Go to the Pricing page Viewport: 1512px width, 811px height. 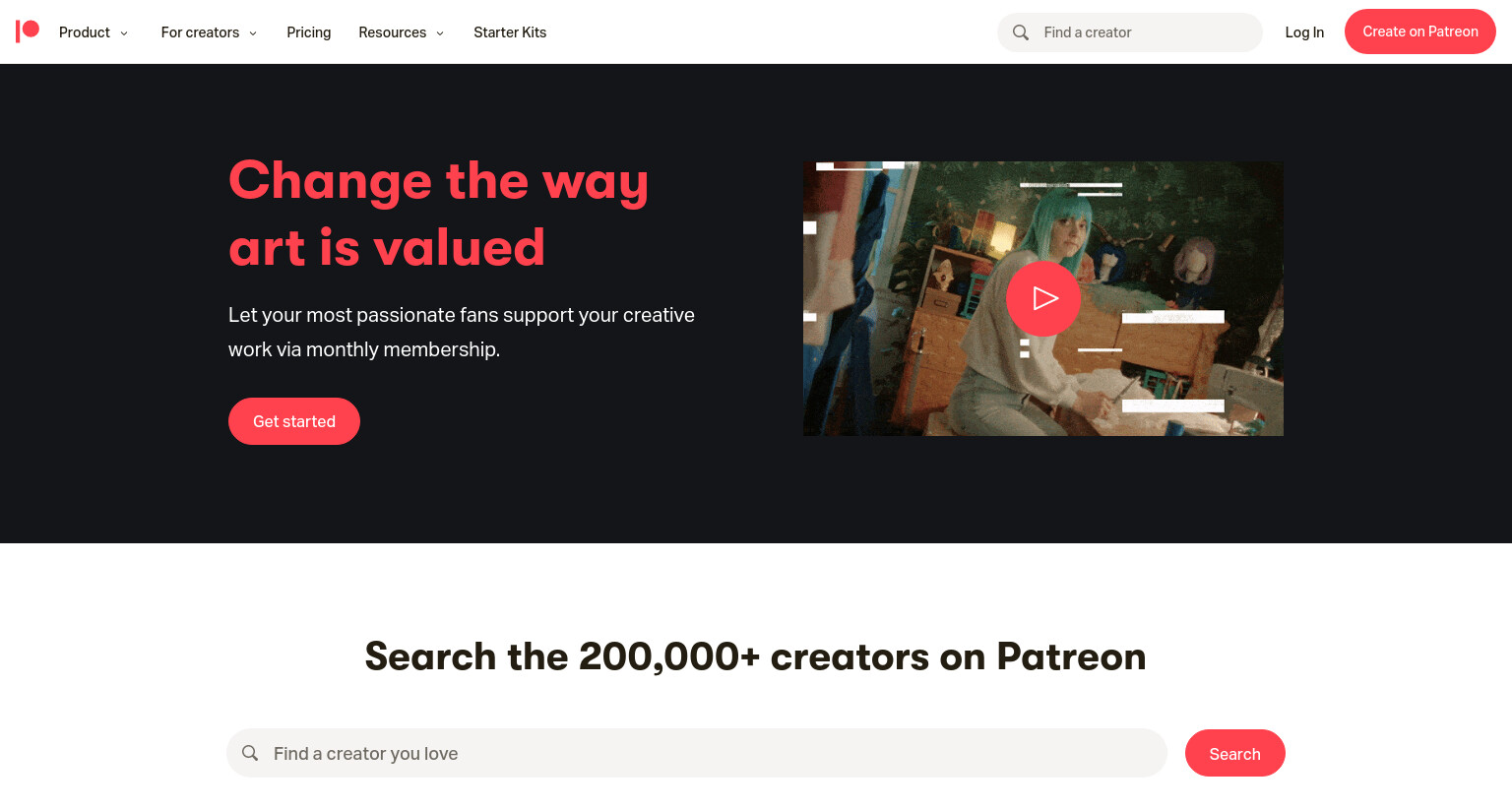coord(309,32)
